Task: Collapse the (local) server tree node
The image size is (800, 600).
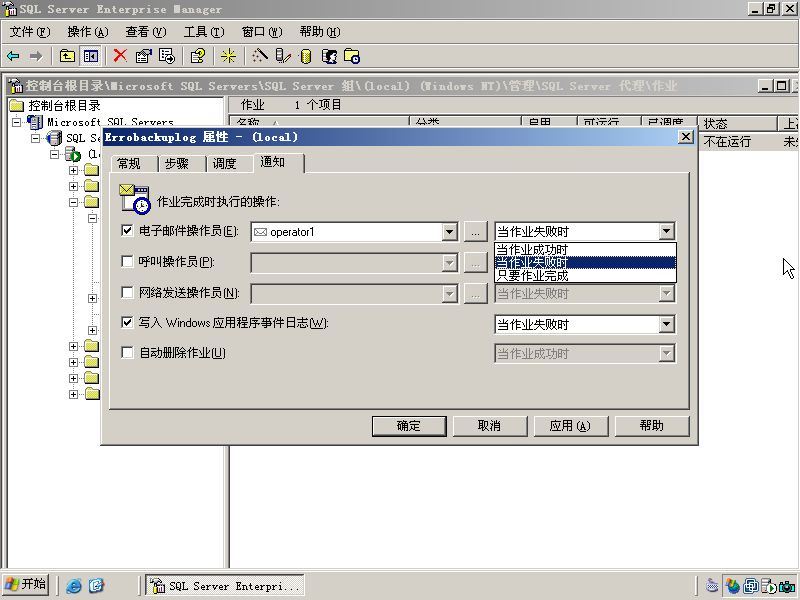Action: (x=54, y=154)
